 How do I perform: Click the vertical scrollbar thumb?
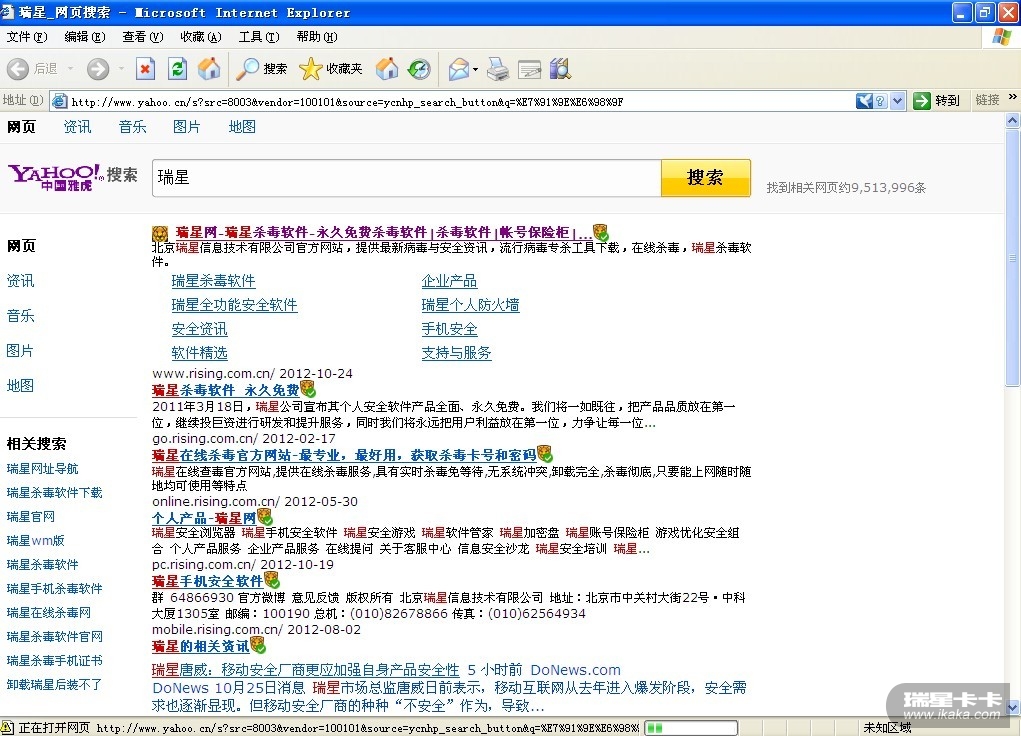click(x=1013, y=258)
